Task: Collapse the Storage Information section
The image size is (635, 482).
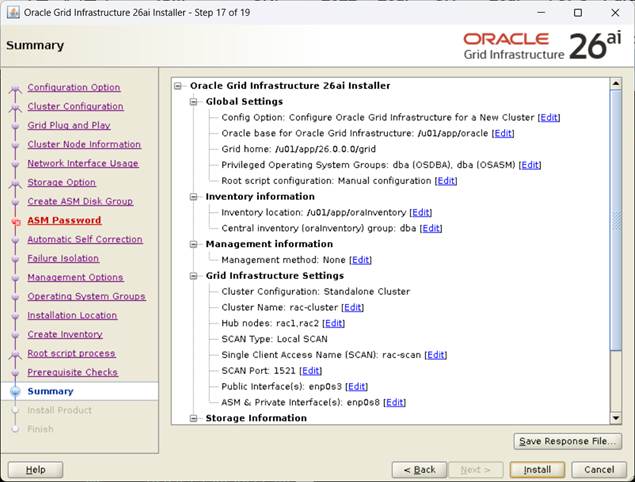Action: click(x=194, y=418)
